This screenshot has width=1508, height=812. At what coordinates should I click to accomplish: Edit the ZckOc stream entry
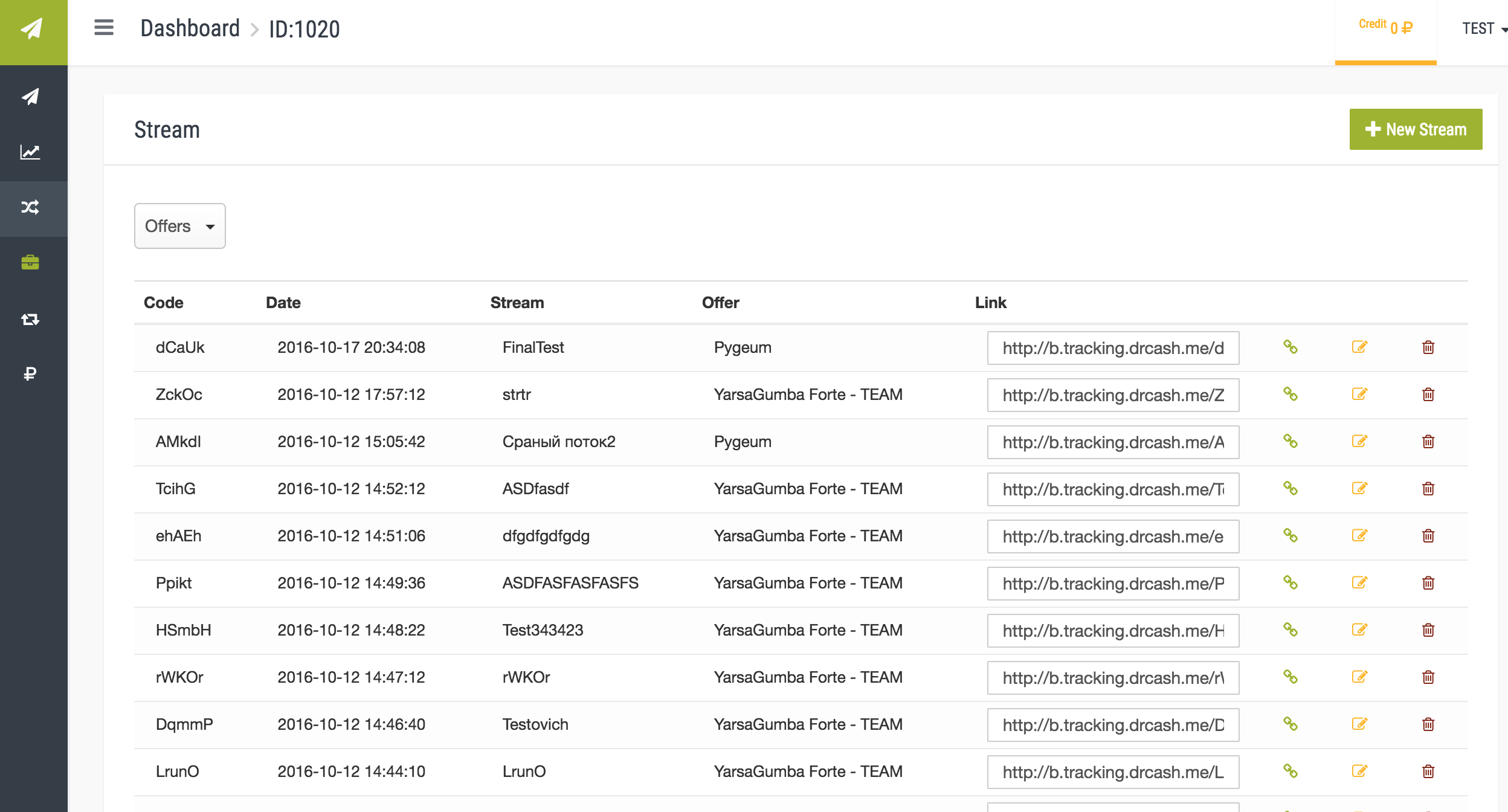1359,395
